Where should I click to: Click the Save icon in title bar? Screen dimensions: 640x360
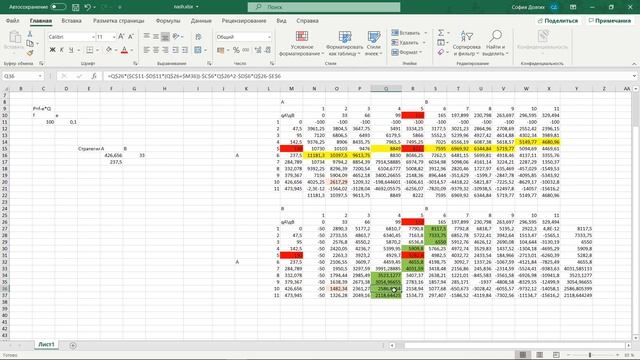point(76,7)
